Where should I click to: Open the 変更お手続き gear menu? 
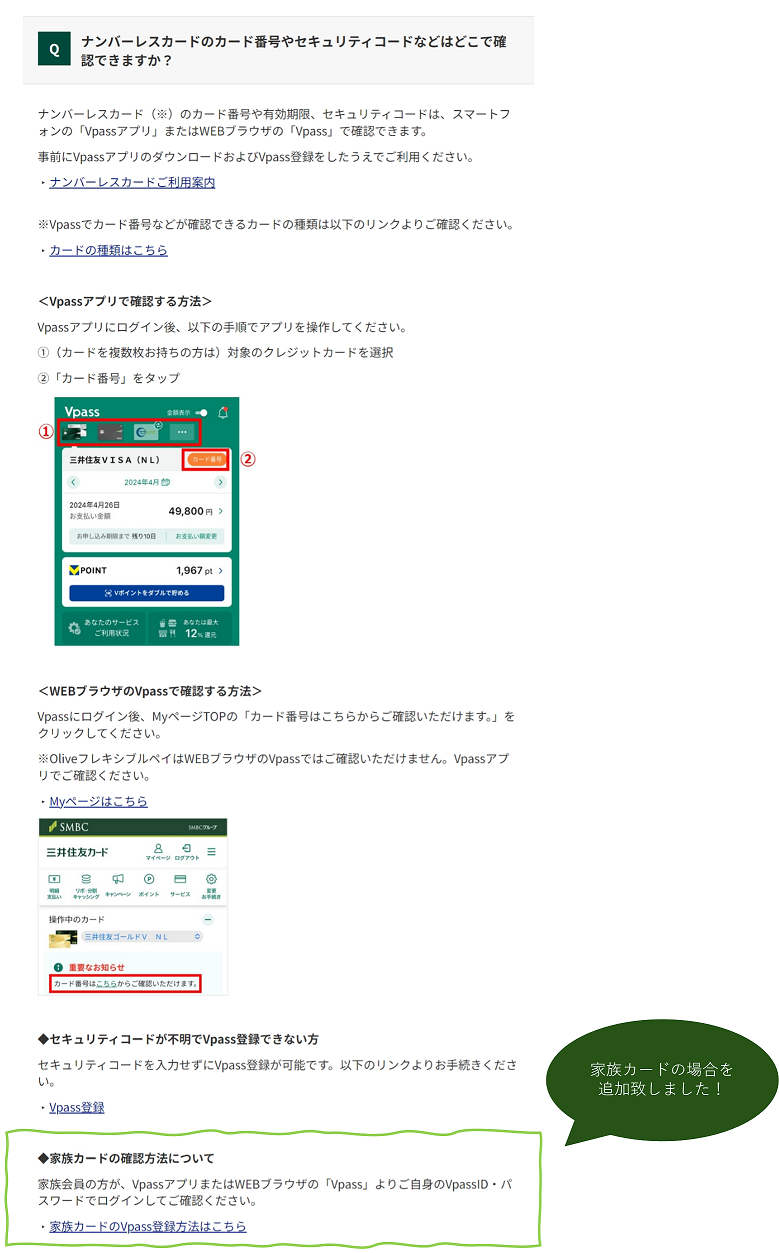(x=211, y=886)
